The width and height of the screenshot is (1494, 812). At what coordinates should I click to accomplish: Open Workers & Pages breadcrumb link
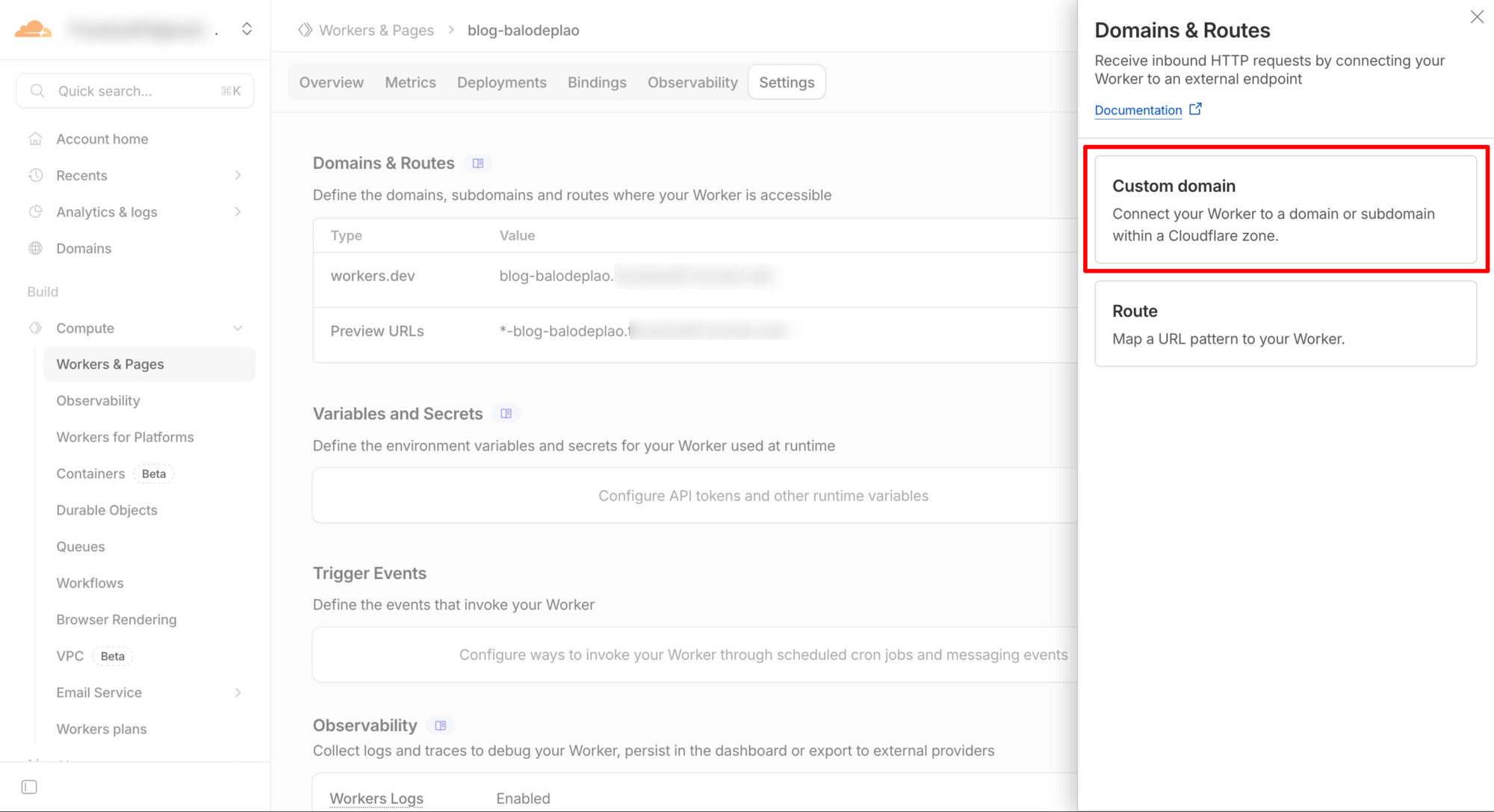(x=376, y=30)
